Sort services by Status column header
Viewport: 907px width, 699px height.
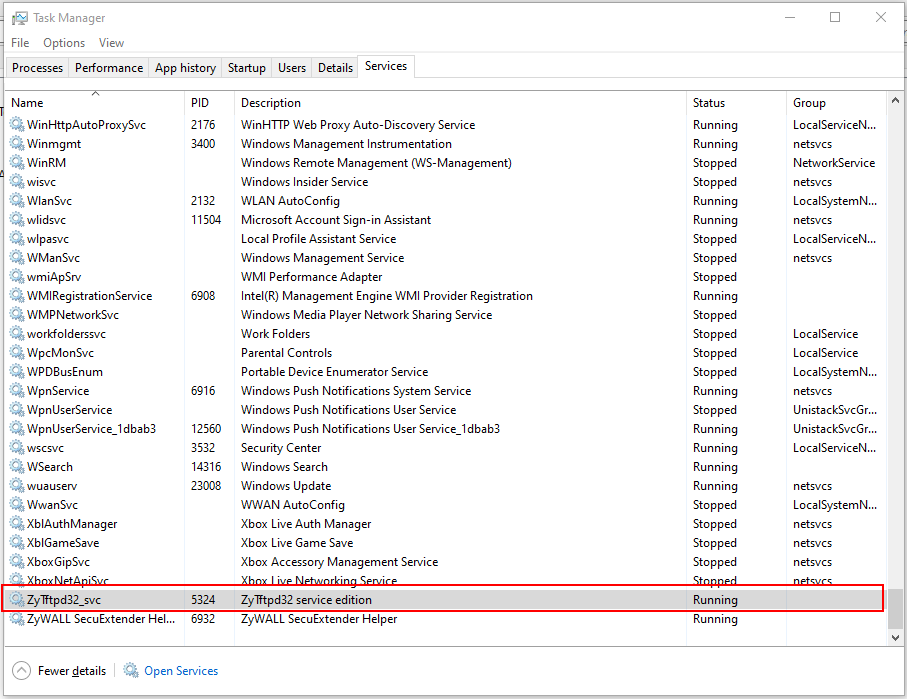pyautogui.click(x=735, y=103)
